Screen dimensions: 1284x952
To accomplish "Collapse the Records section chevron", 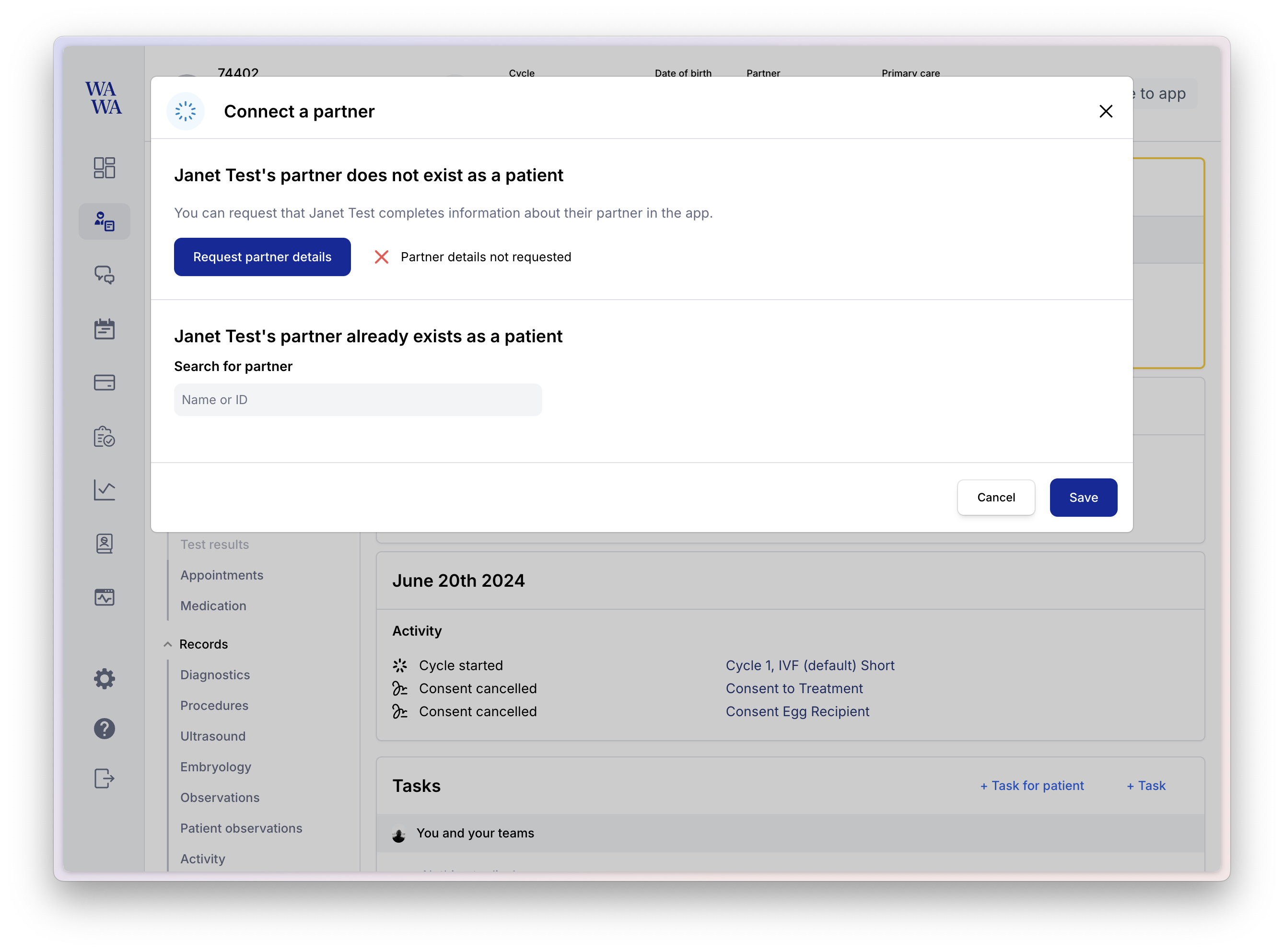I will (x=168, y=644).
